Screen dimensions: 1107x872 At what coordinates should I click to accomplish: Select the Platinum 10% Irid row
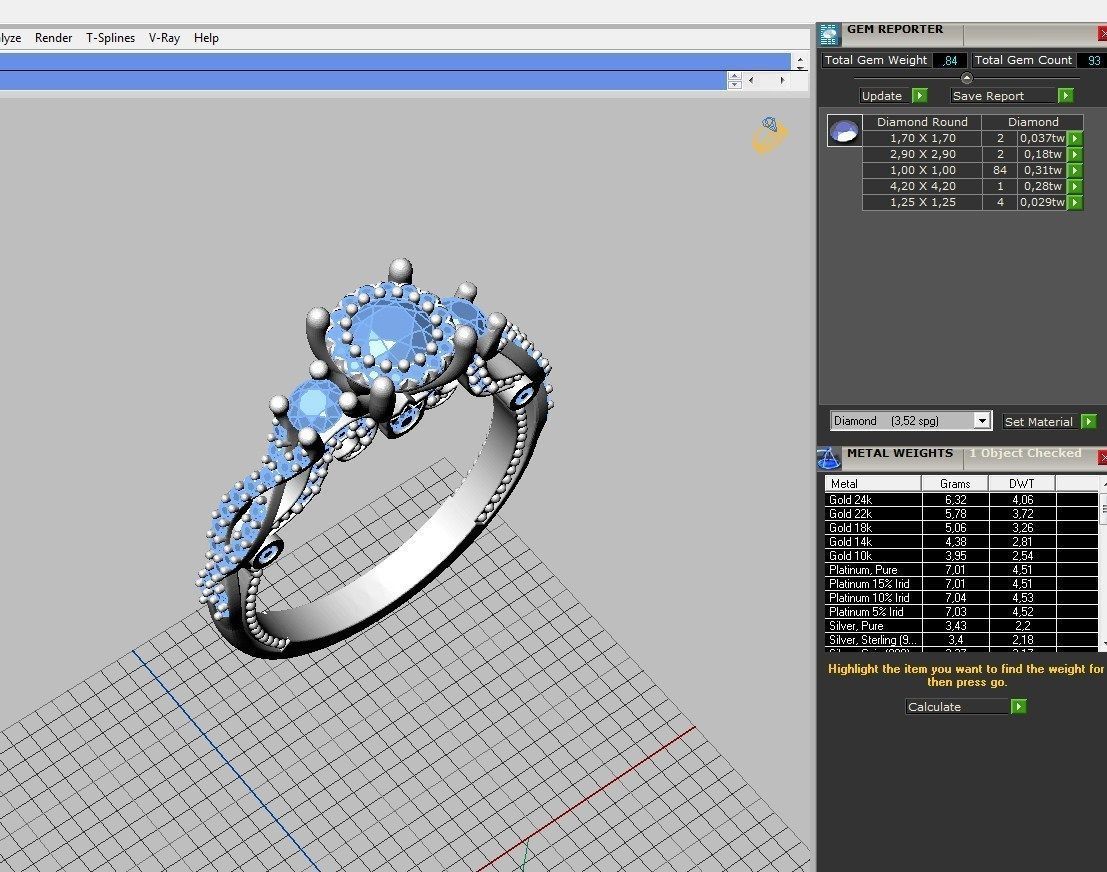[962, 598]
